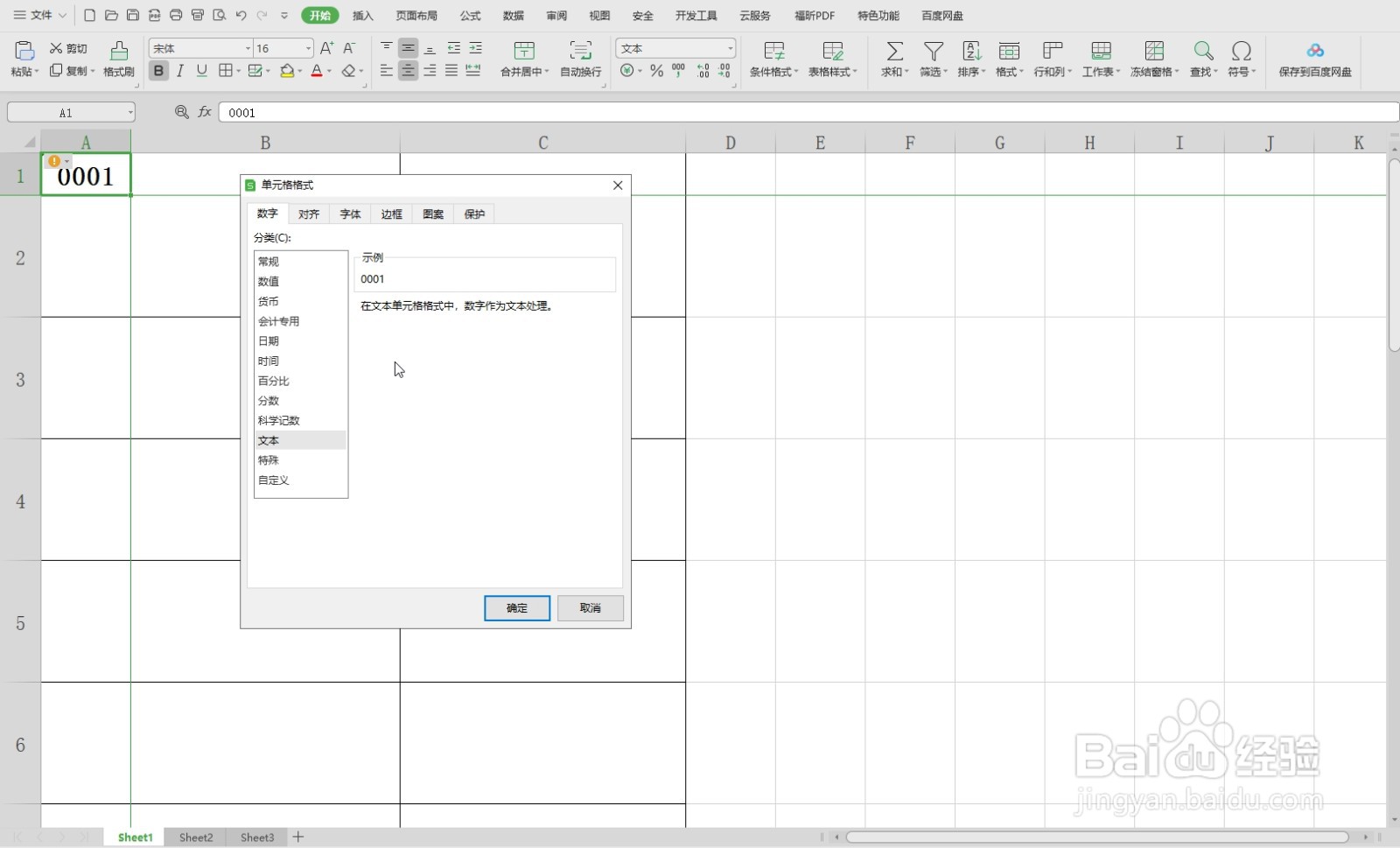Image resolution: width=1400 pixels, height=848 pixels.
Task: Click the export to PDF icon
Action: (x=155, y=16)
